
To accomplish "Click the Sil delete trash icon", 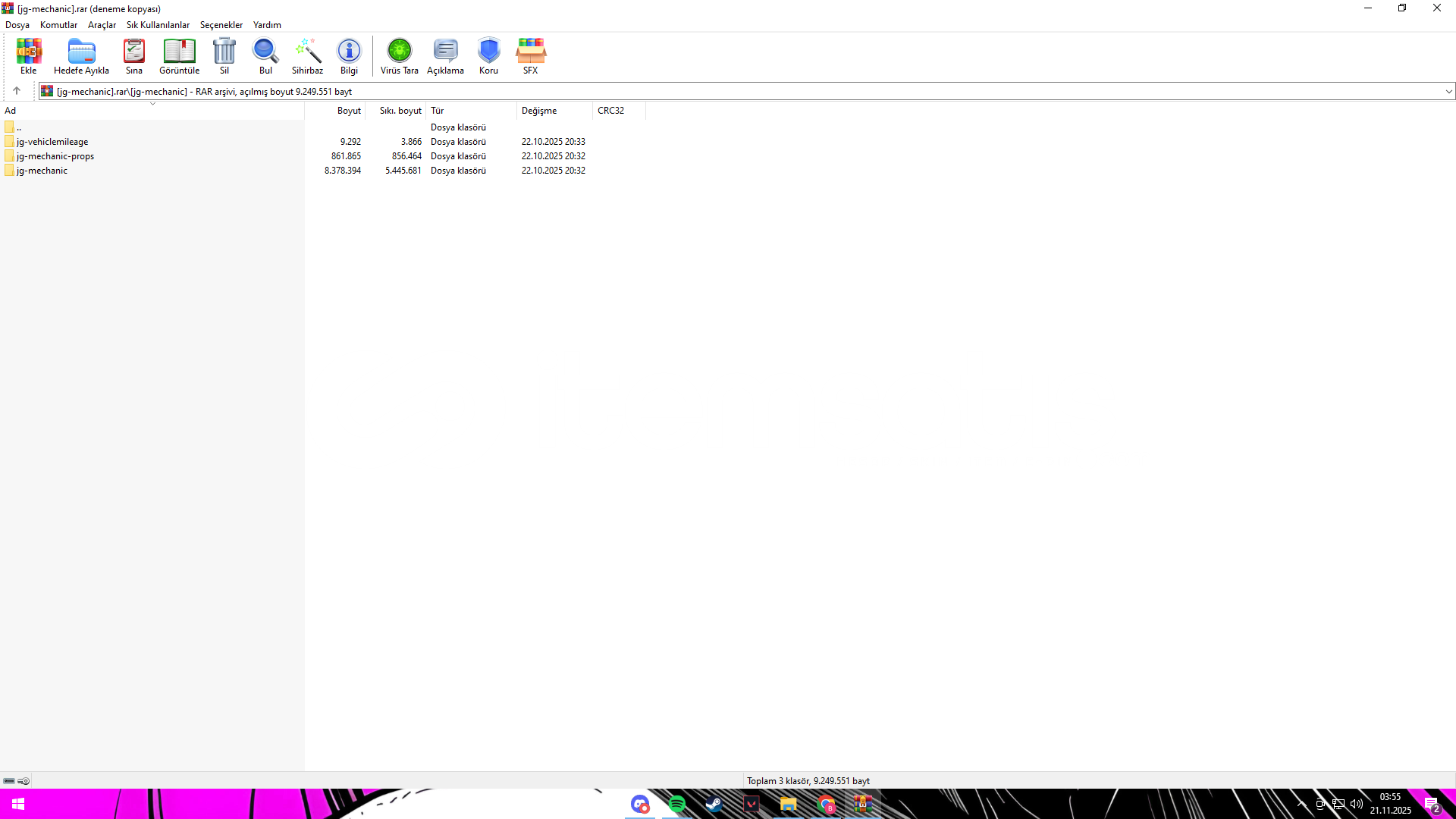I will click(224, 52).
